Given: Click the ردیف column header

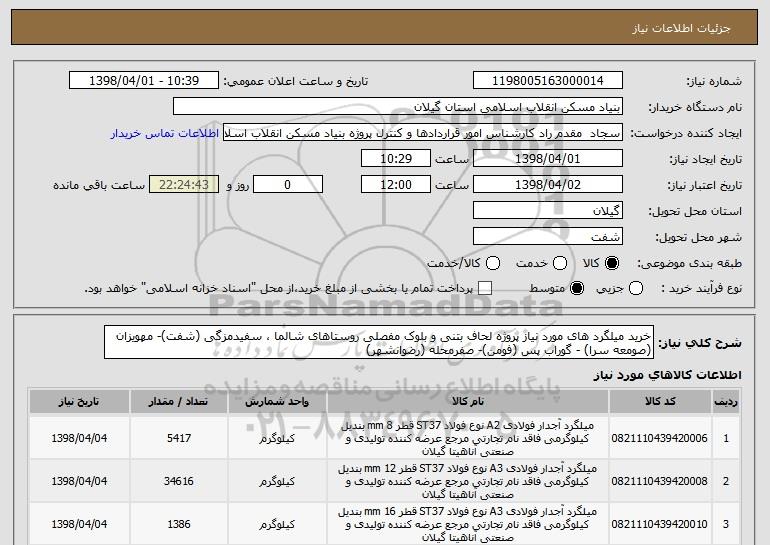Looking at the screenshot, I should click(x=726, y=402).
